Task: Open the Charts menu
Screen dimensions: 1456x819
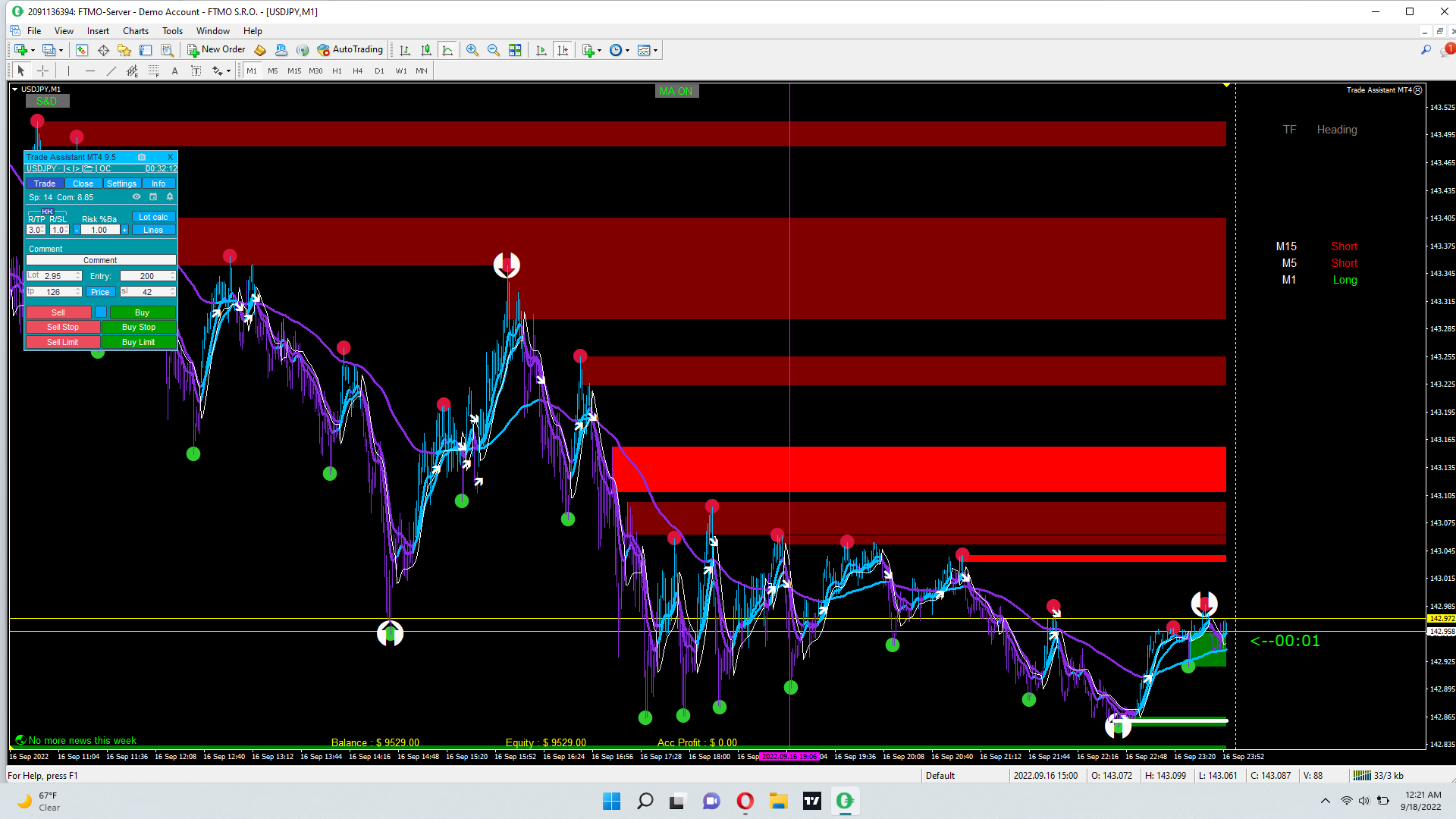Action: tap(136, 31)
